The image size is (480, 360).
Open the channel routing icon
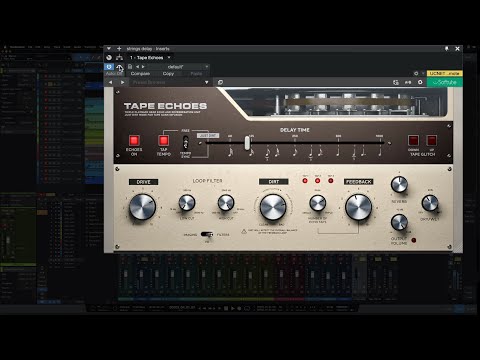click(109, 58)
